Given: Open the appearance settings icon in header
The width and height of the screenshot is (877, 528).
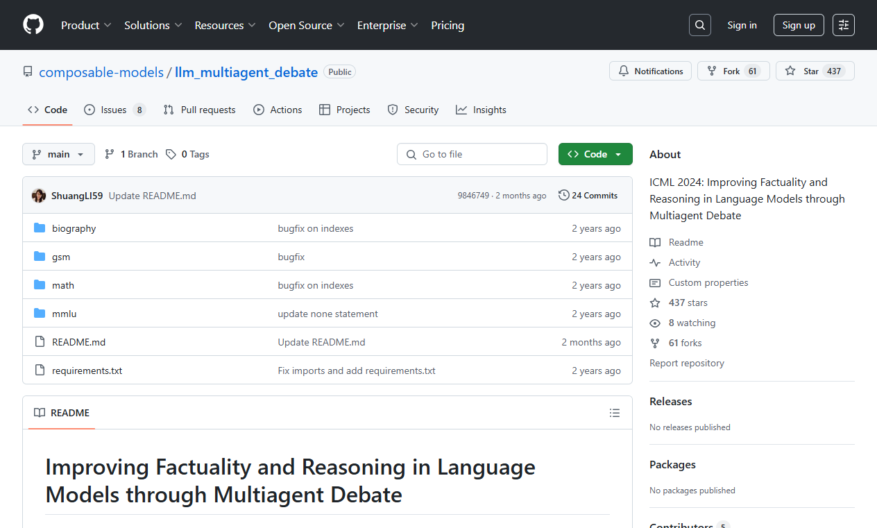Looking at the screenshot, I should tap(843, 25).
